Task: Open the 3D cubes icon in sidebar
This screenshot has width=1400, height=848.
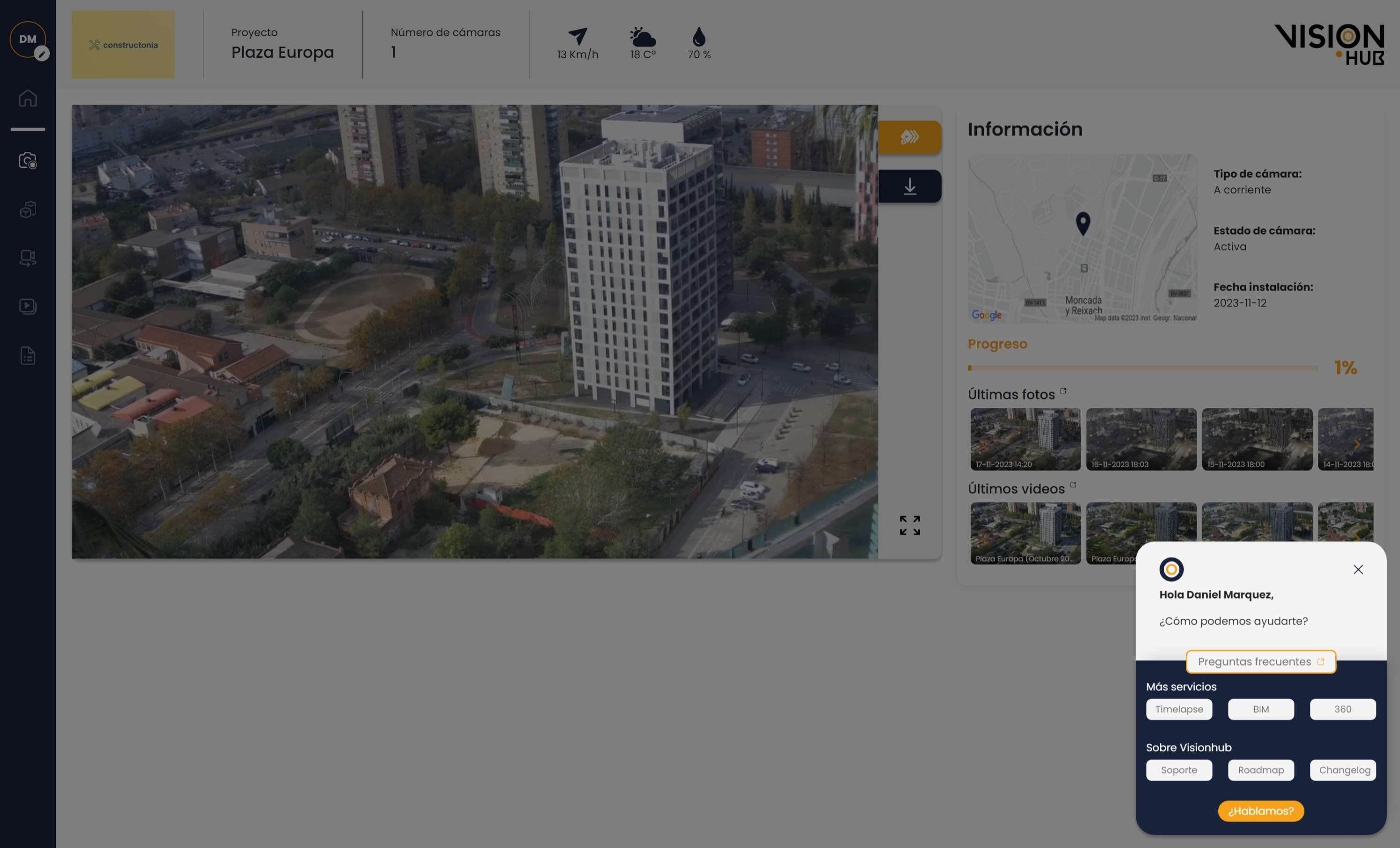Action: (x=27, y=209)
